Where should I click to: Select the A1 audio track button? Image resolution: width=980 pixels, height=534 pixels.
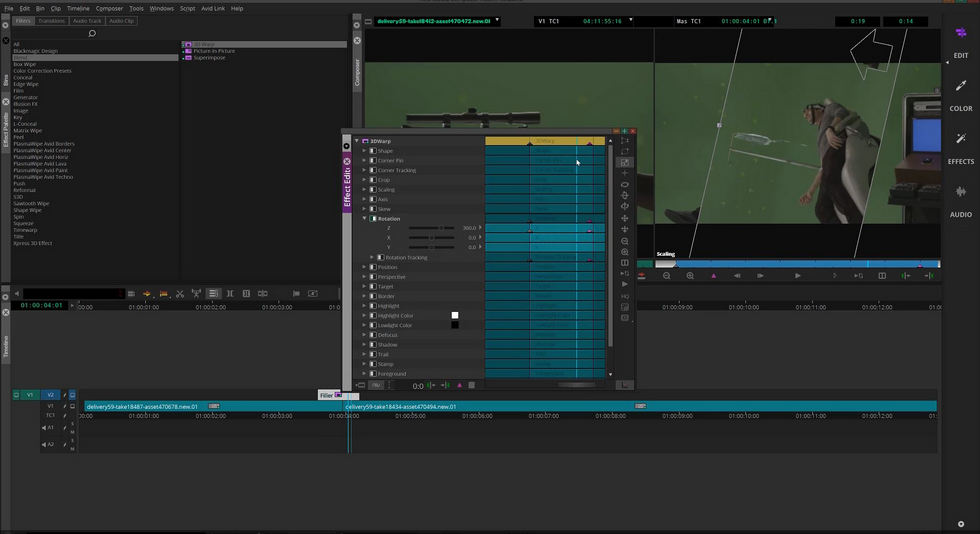click(51, 428)
